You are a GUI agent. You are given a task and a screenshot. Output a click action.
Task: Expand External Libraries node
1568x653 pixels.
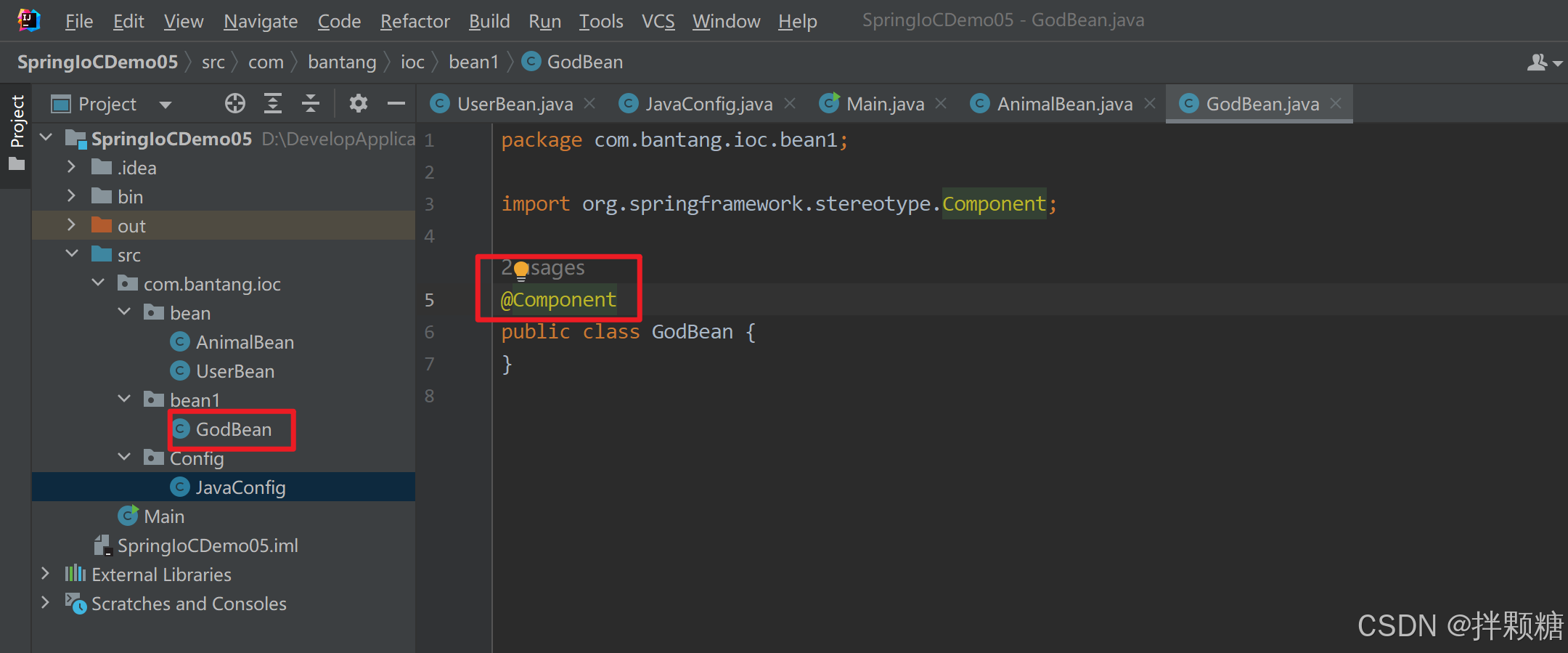[x=46, y=573]
